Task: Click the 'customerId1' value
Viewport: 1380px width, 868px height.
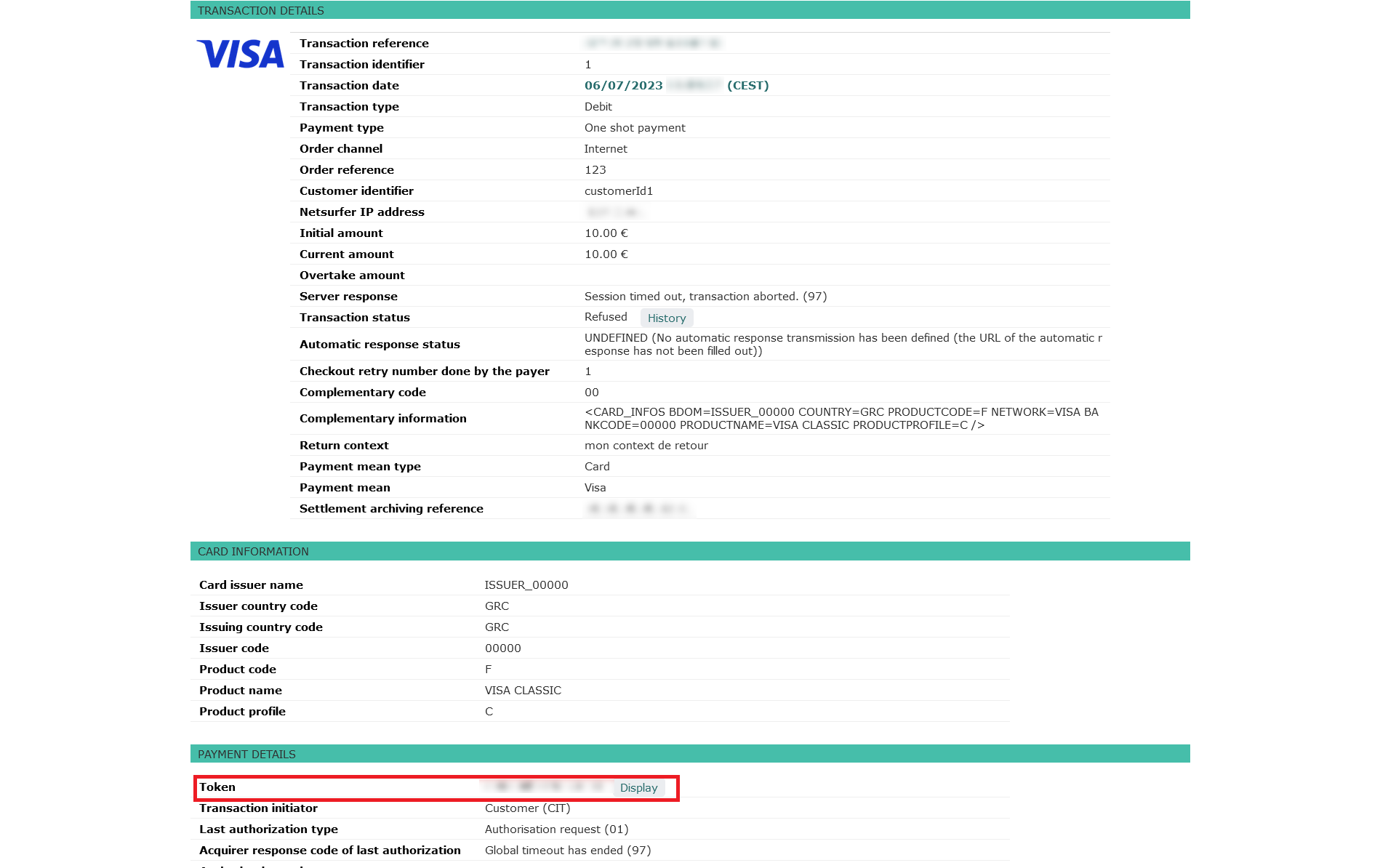Action: point(619,191)
